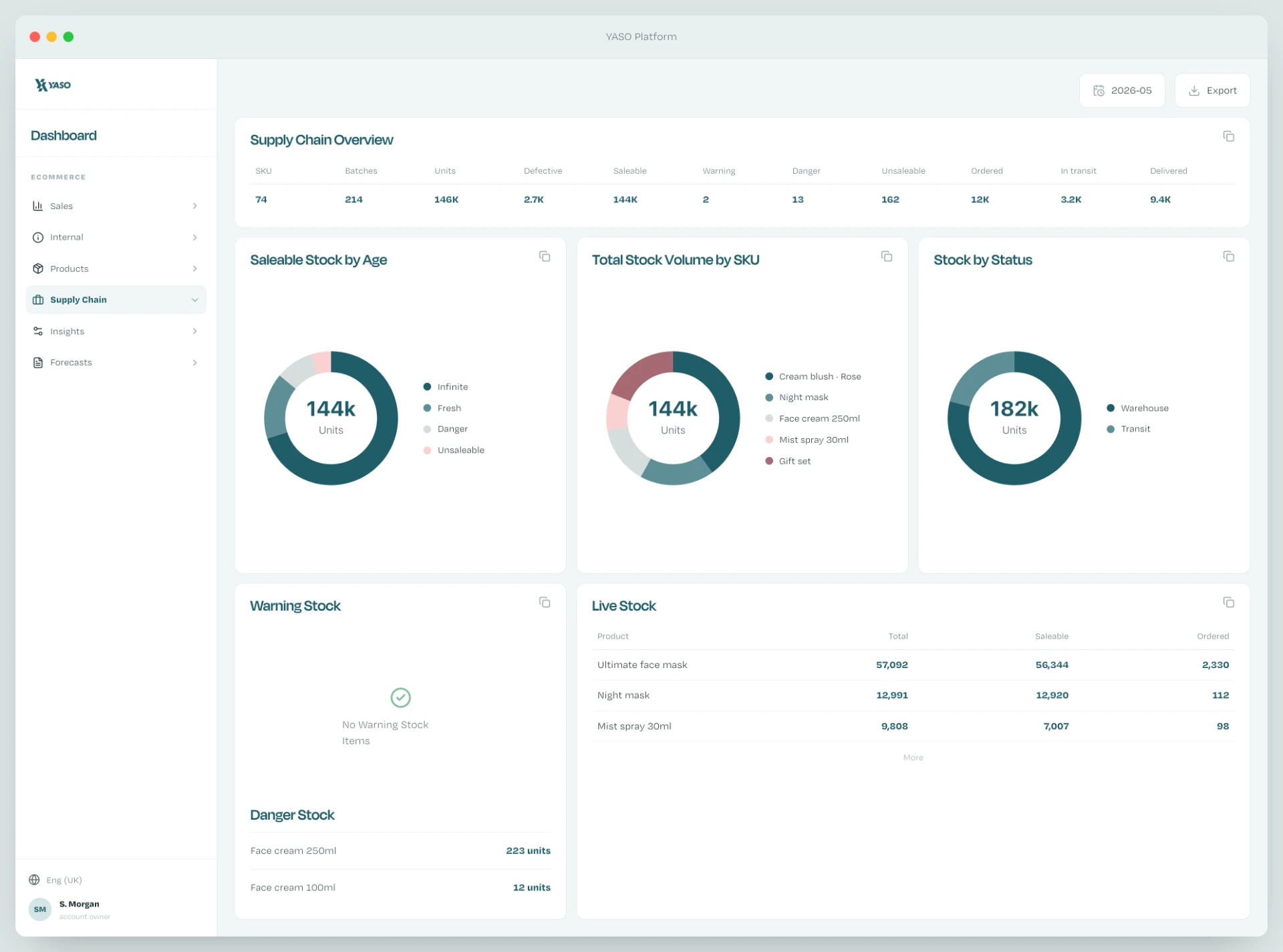The width and height of the screenshot is (1283, 952).
Task: Click the Supply Chain briefcase icon
Action: 38,300
